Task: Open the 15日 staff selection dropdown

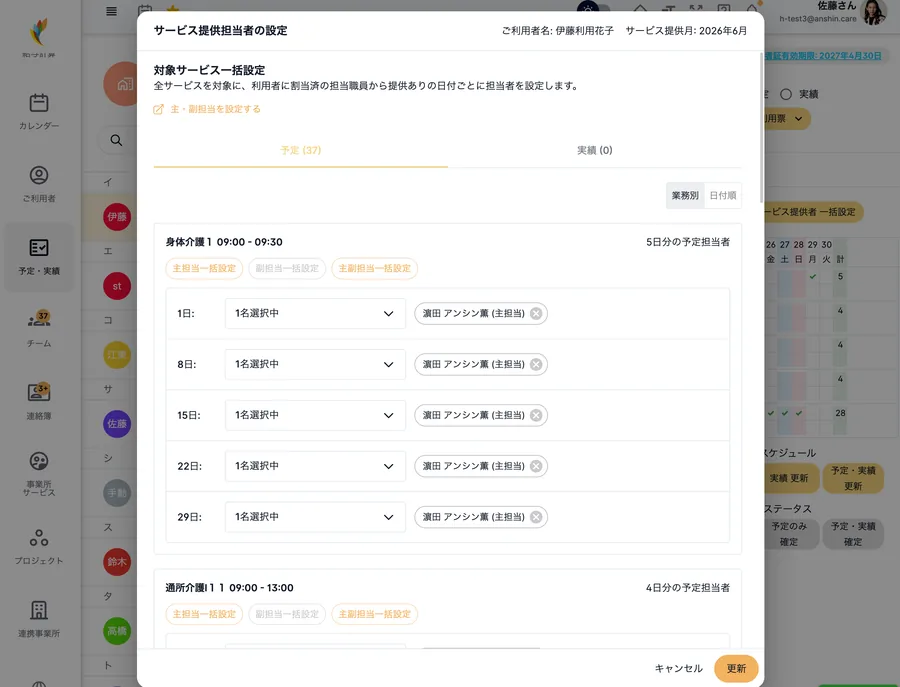Action: (x=315, y=415)
